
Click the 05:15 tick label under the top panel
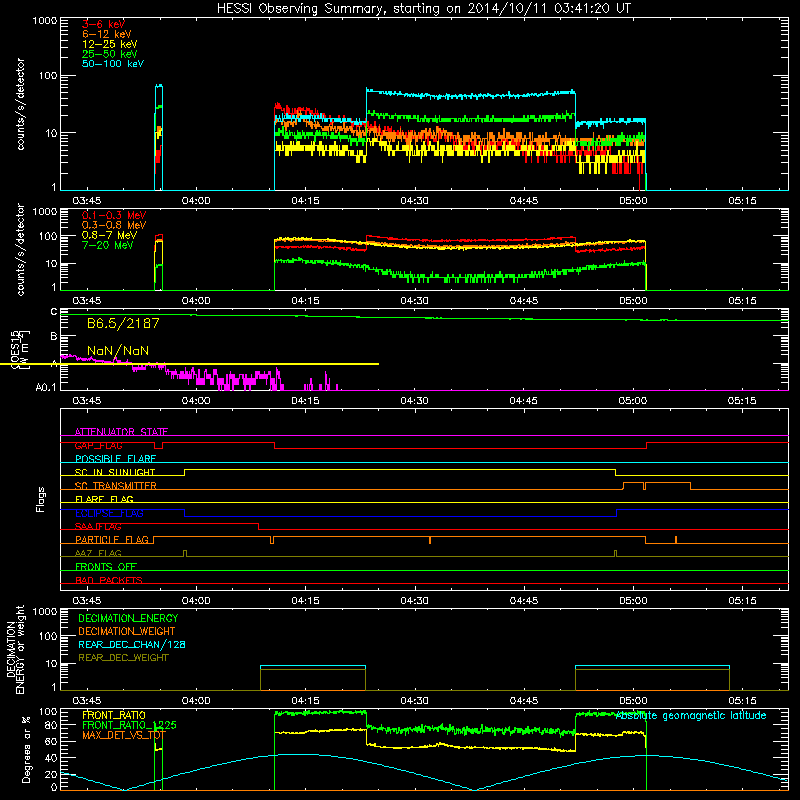(x=742, y=201)
